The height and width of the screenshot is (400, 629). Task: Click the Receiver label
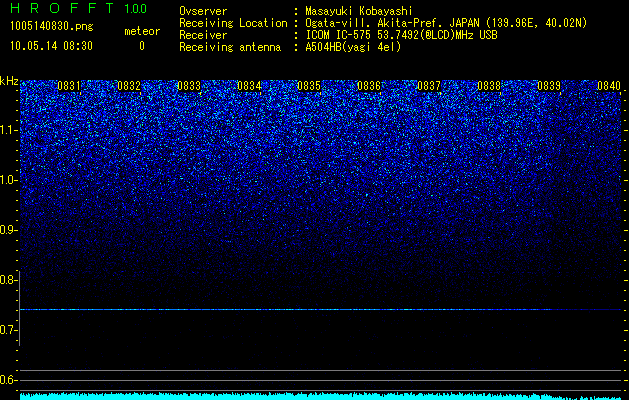(203, 35)
